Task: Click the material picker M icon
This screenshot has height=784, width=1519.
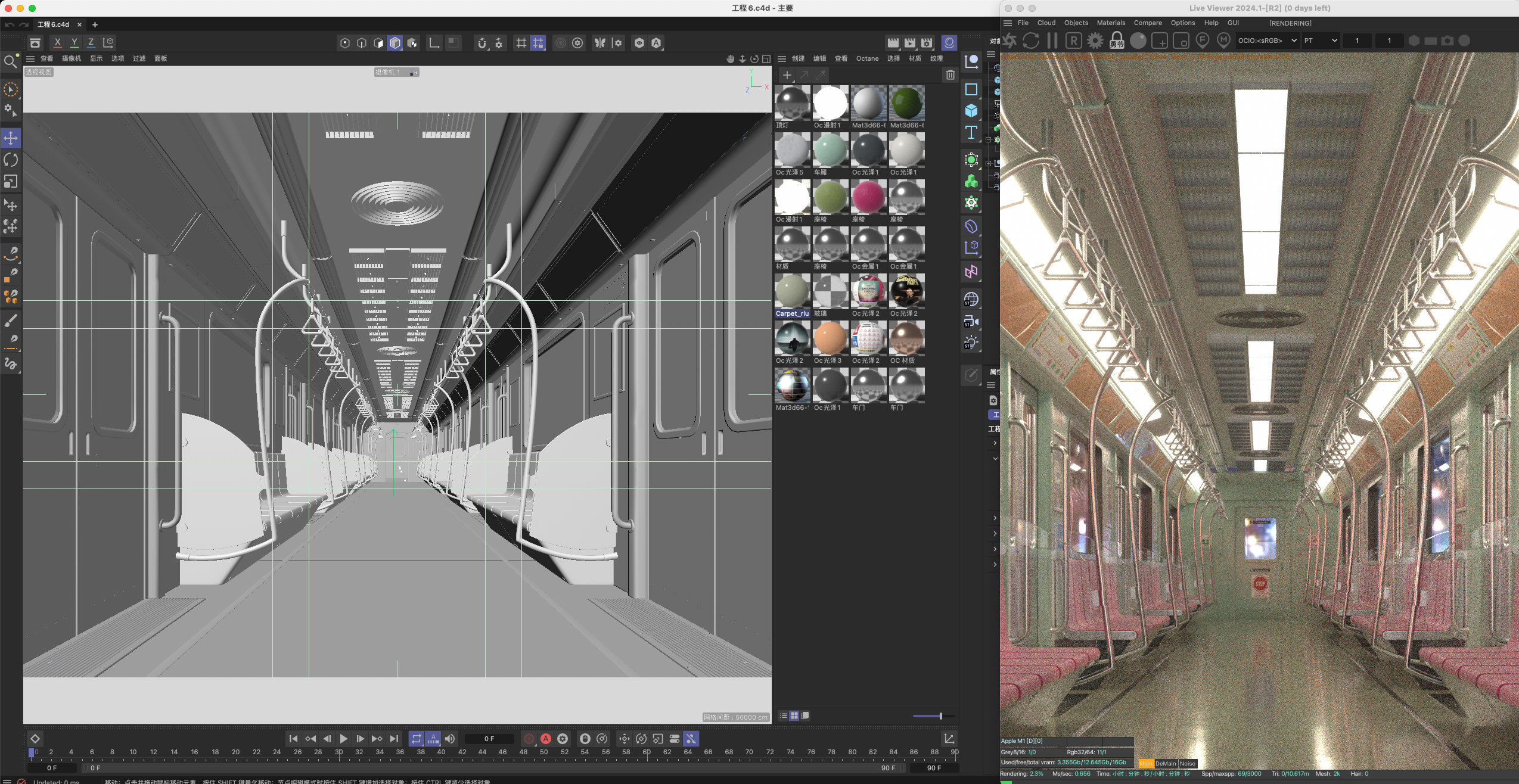Action: (x=1223, y=41)
